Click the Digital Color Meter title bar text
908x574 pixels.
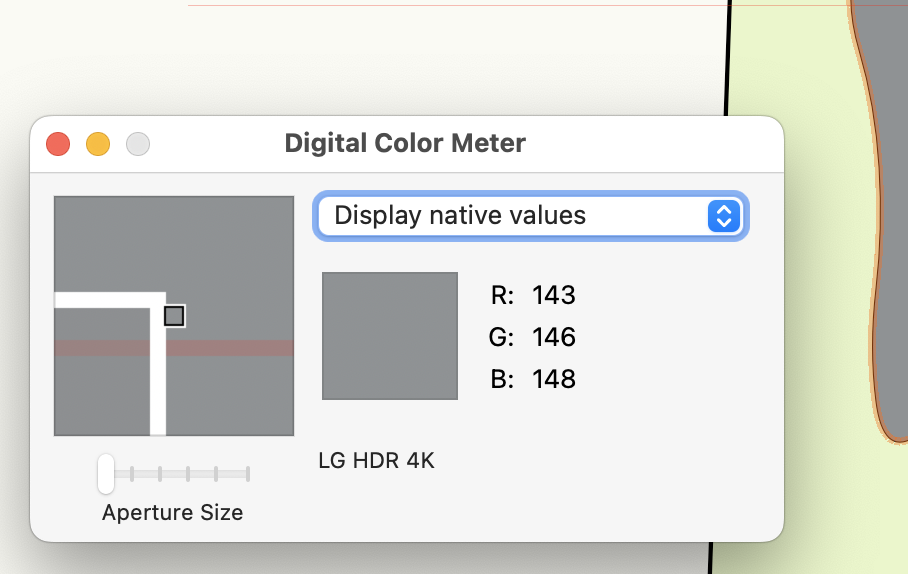pyautogui.click(x=405, y=143)
